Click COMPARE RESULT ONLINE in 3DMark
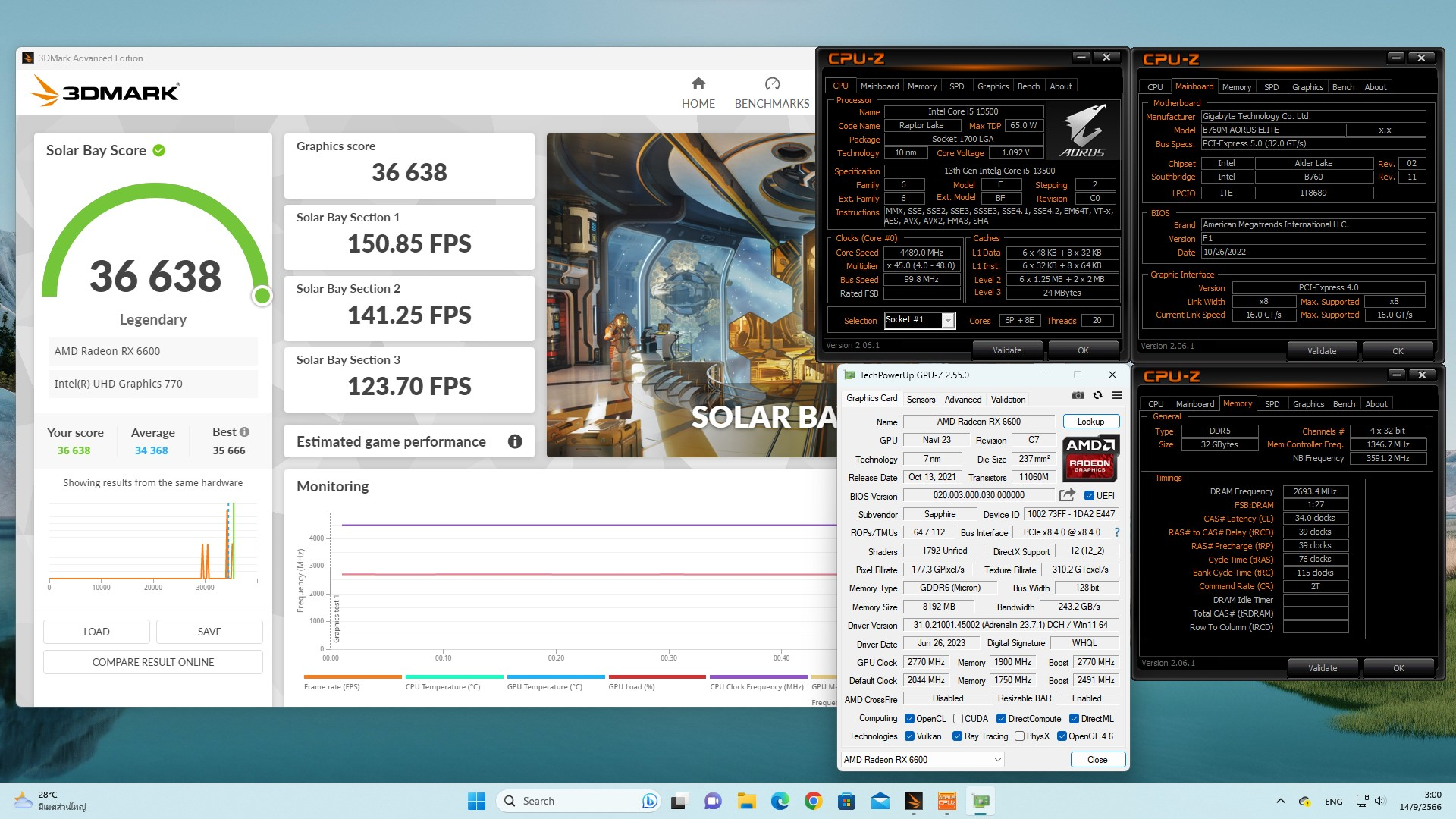This screenshot has height=819, width=1456. click(x=153, y=662)
